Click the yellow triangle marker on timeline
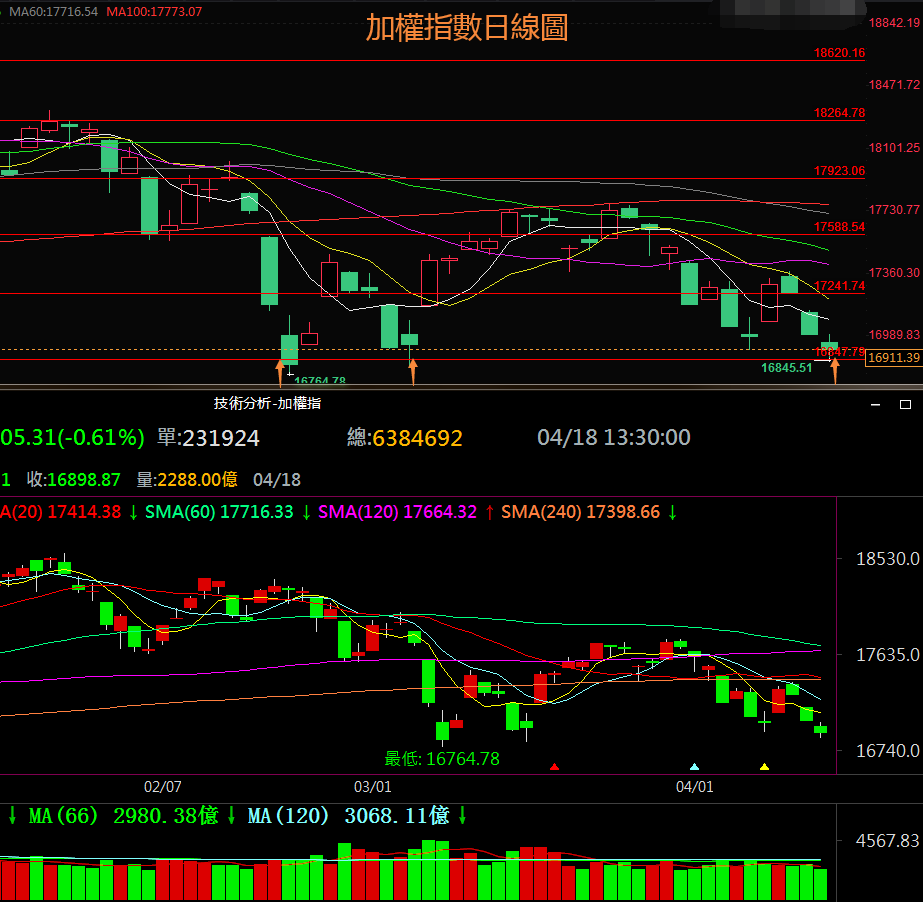923x902 pixels. [764, 767]
